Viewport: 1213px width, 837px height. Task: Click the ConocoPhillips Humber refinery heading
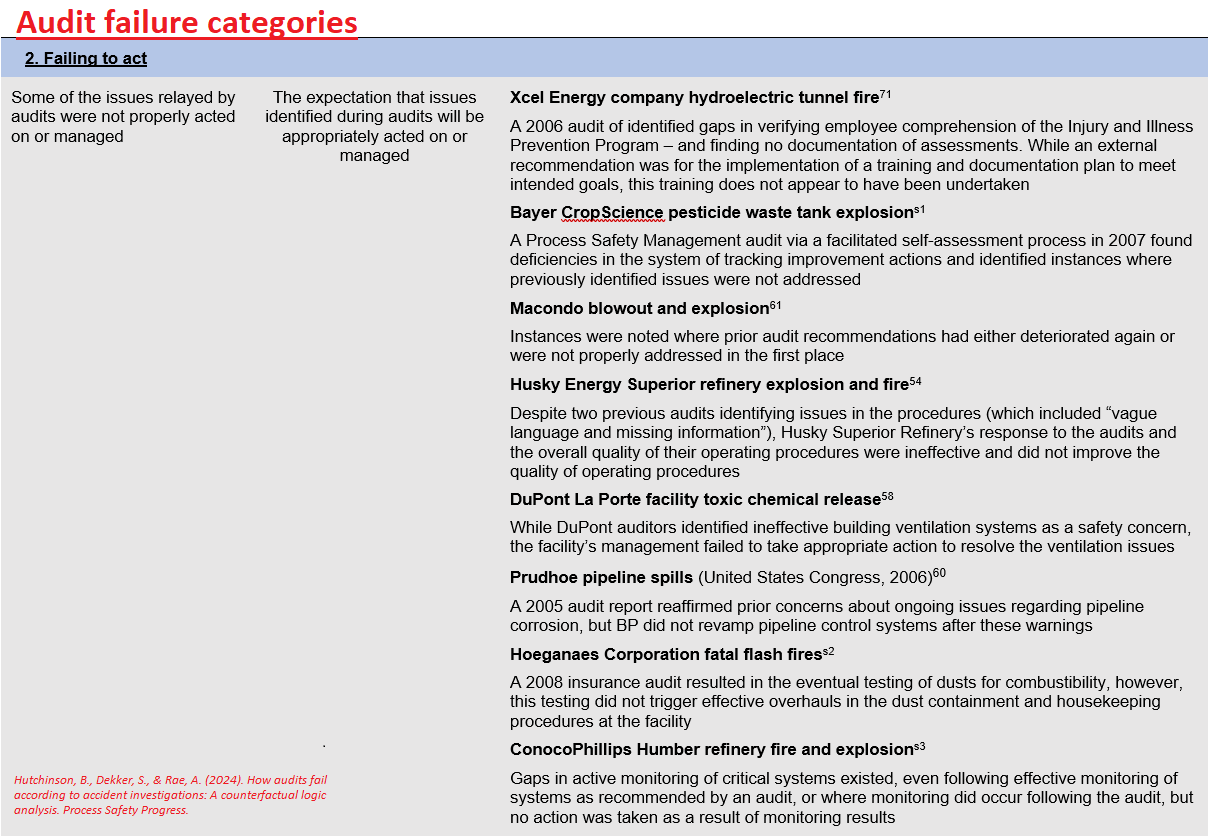(x=717, y=749)
